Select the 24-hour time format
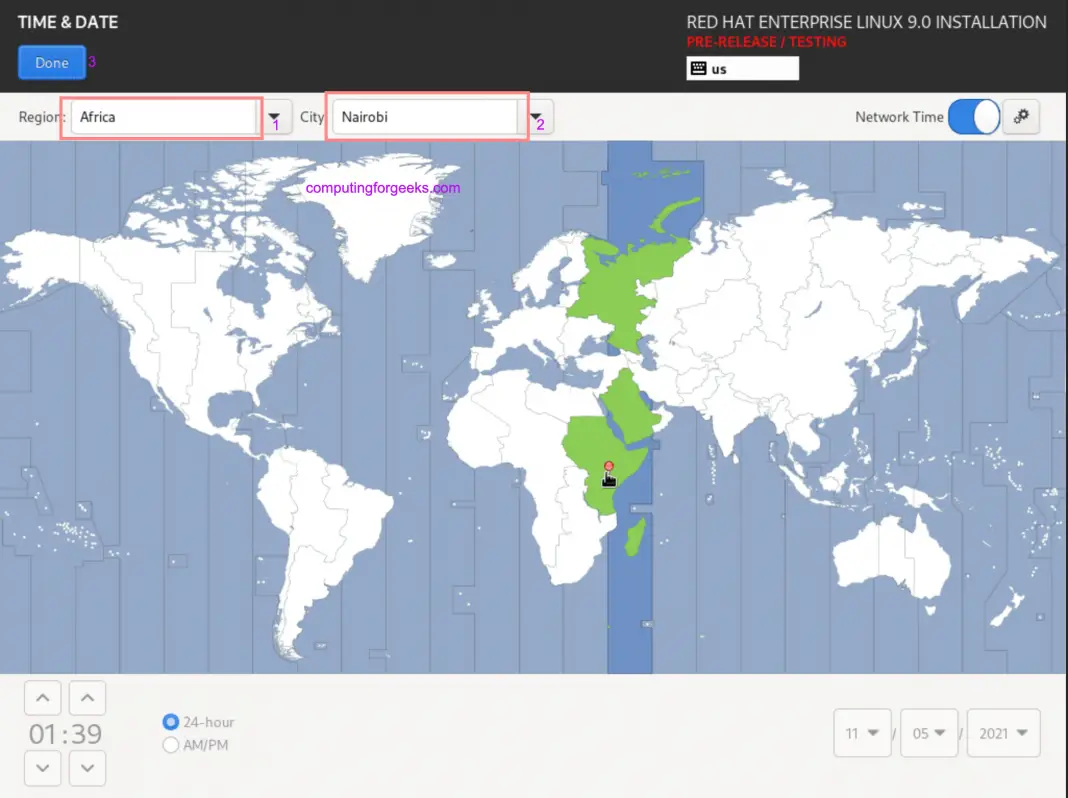1068x798 pixels. pos(171,722)
